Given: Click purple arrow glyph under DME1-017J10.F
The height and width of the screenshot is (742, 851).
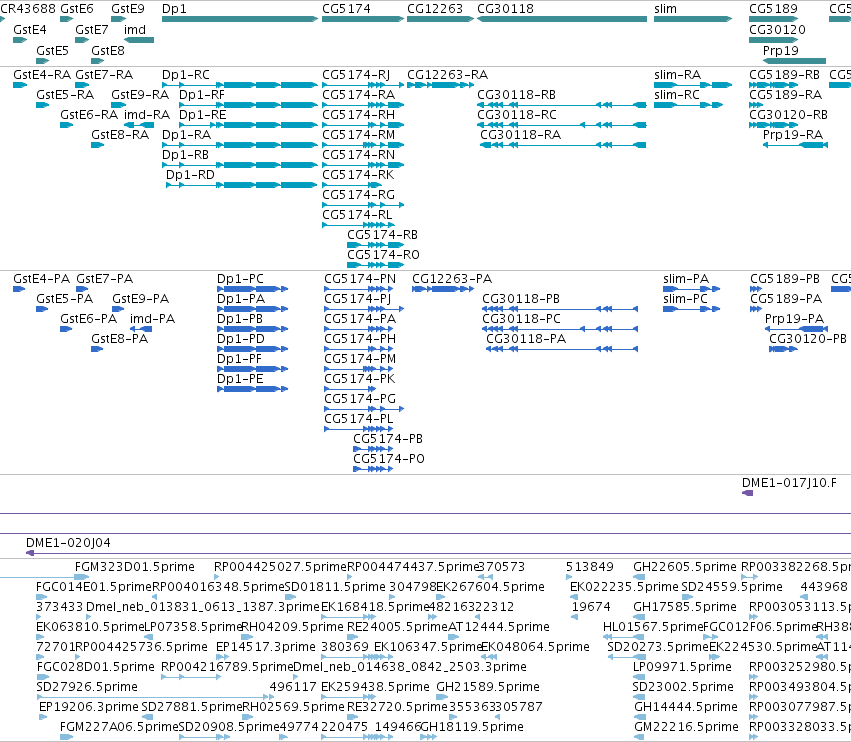Looking at the screenshot, I should [747, 493].
